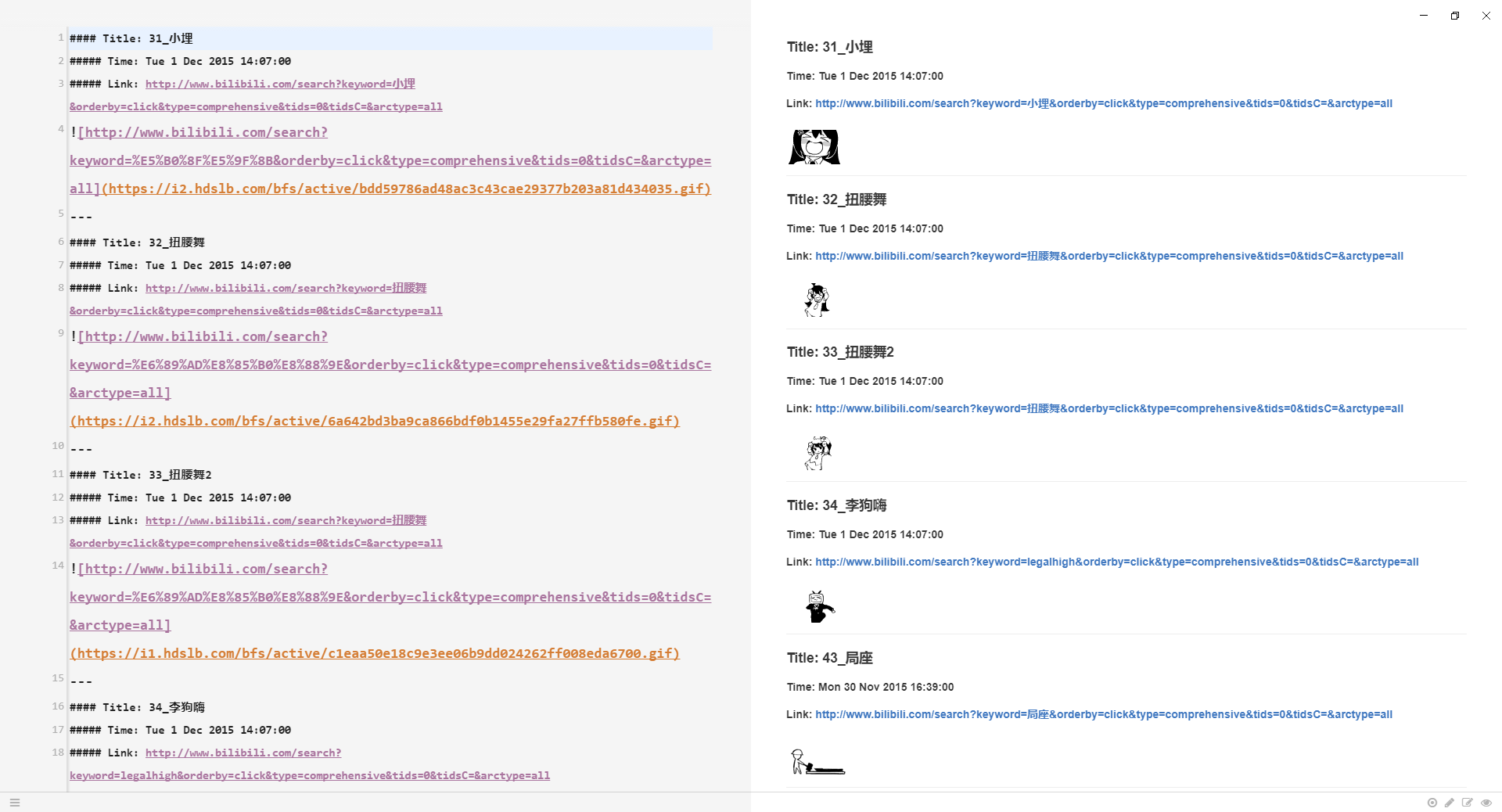This screenshot has width=1502, height=812.
Task: Open the legalhigh bilibili search link in the preview
Action: coord(1116,562)
